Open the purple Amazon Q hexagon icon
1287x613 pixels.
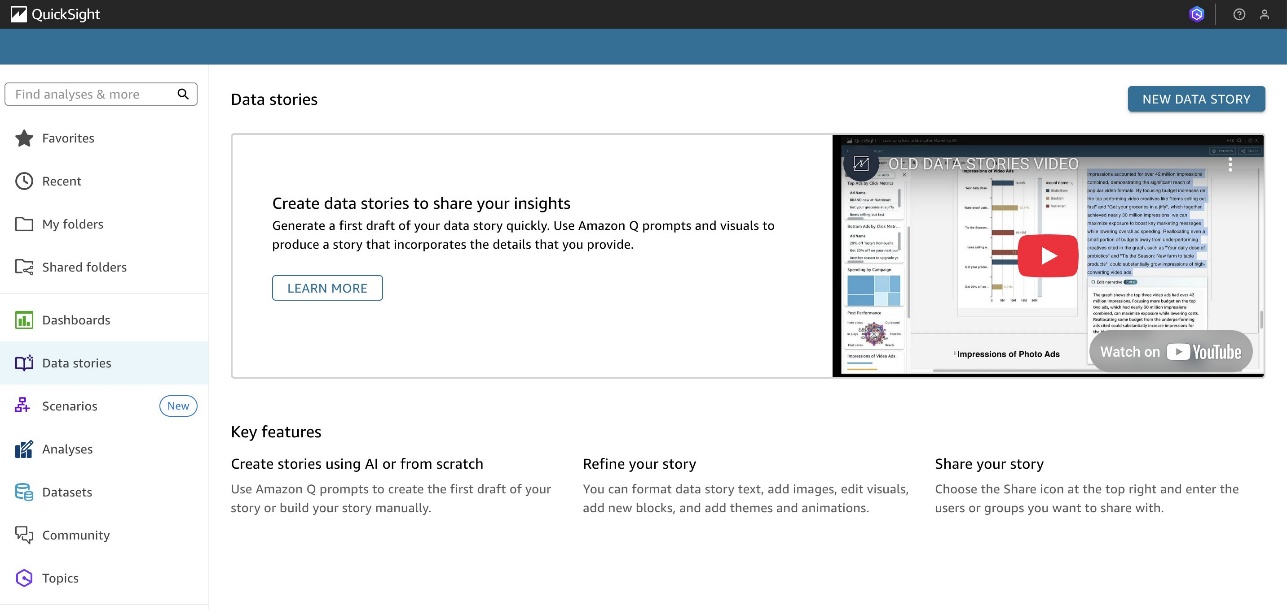pos(1196,14)
